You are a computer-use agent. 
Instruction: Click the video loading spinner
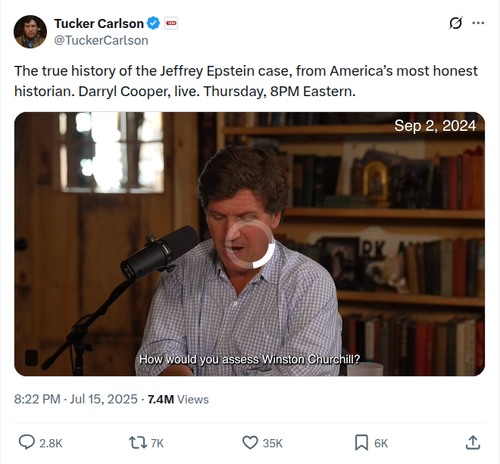click(250, 243)
